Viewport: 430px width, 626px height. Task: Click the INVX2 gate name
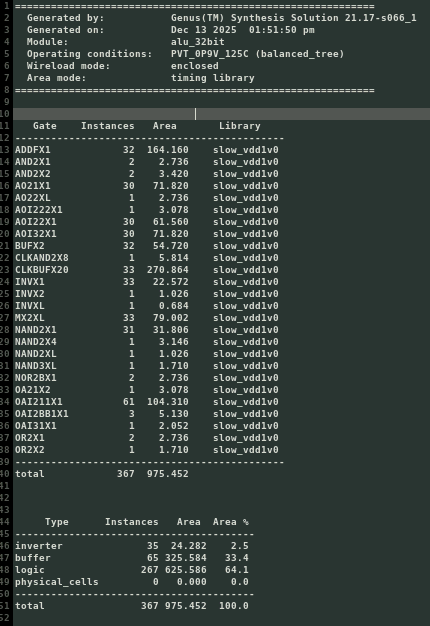(x=30, y=293)
